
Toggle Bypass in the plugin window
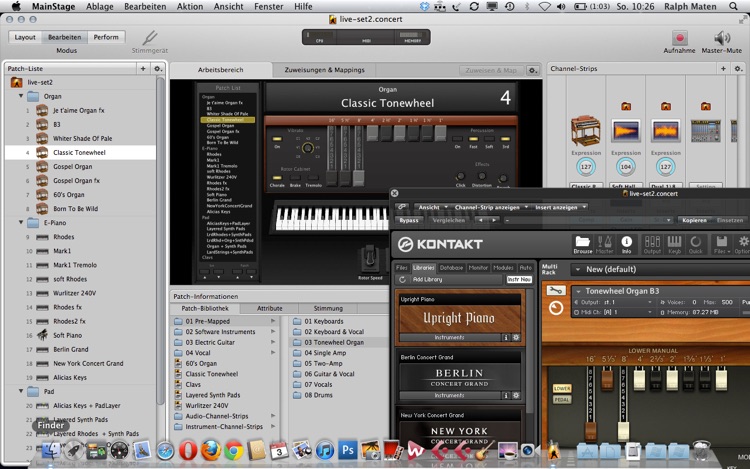[x=409, y=220]
